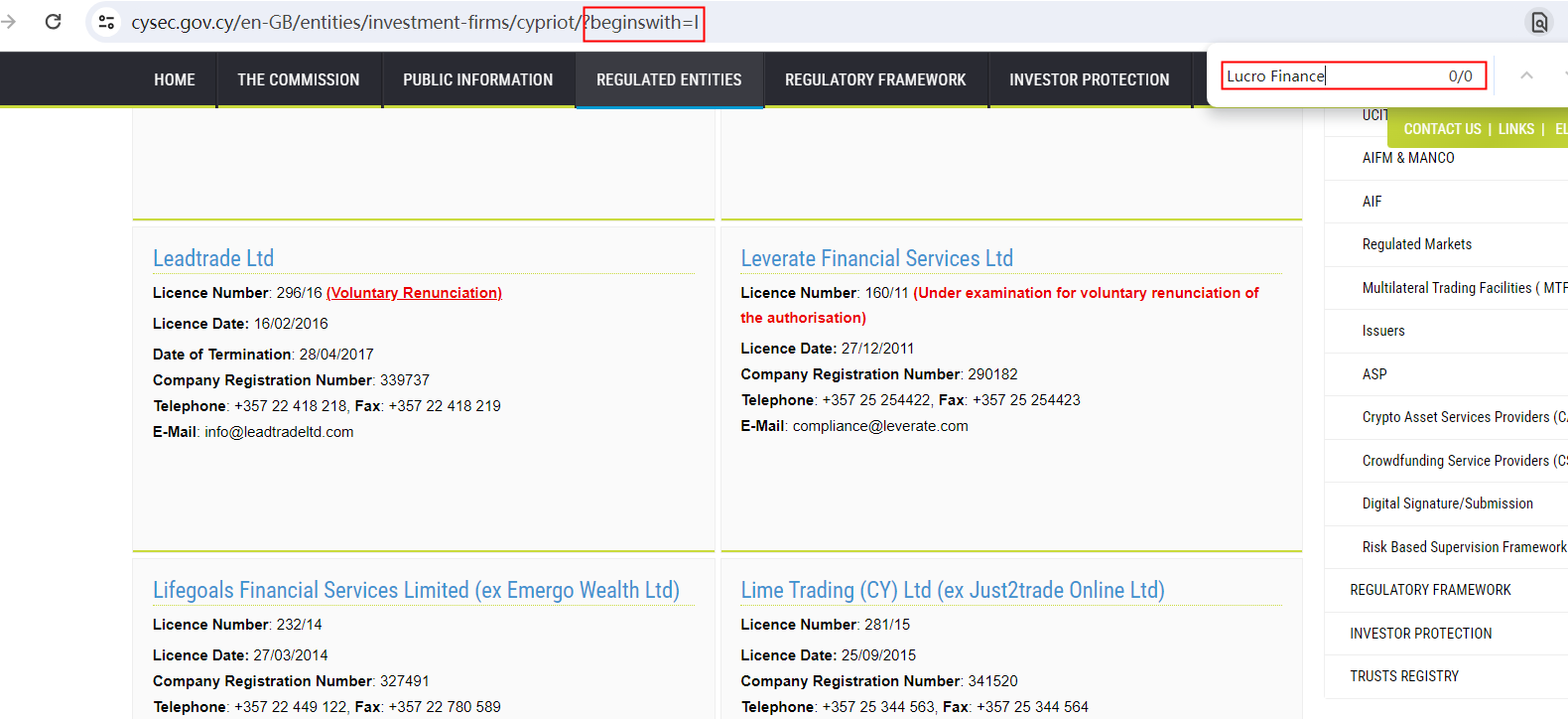Open the CONTACT US link
Image resolution: width=1568 pixels, height=719 pixels.
click(x=1442, y=129)
